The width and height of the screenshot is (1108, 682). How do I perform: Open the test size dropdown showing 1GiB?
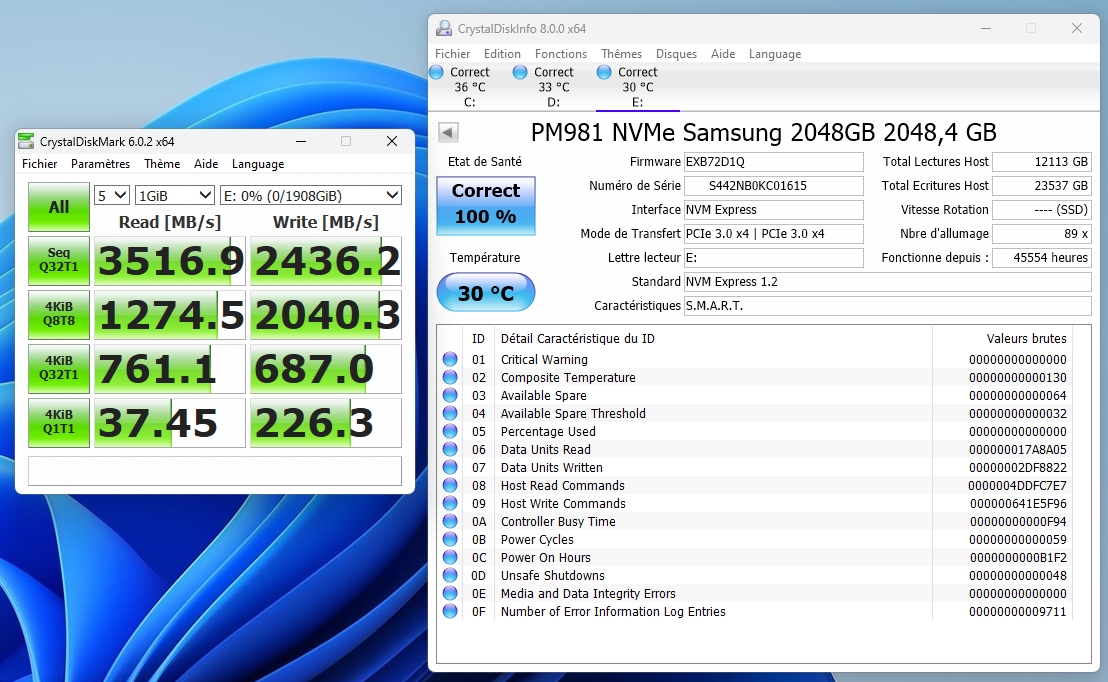click(175, 195)
